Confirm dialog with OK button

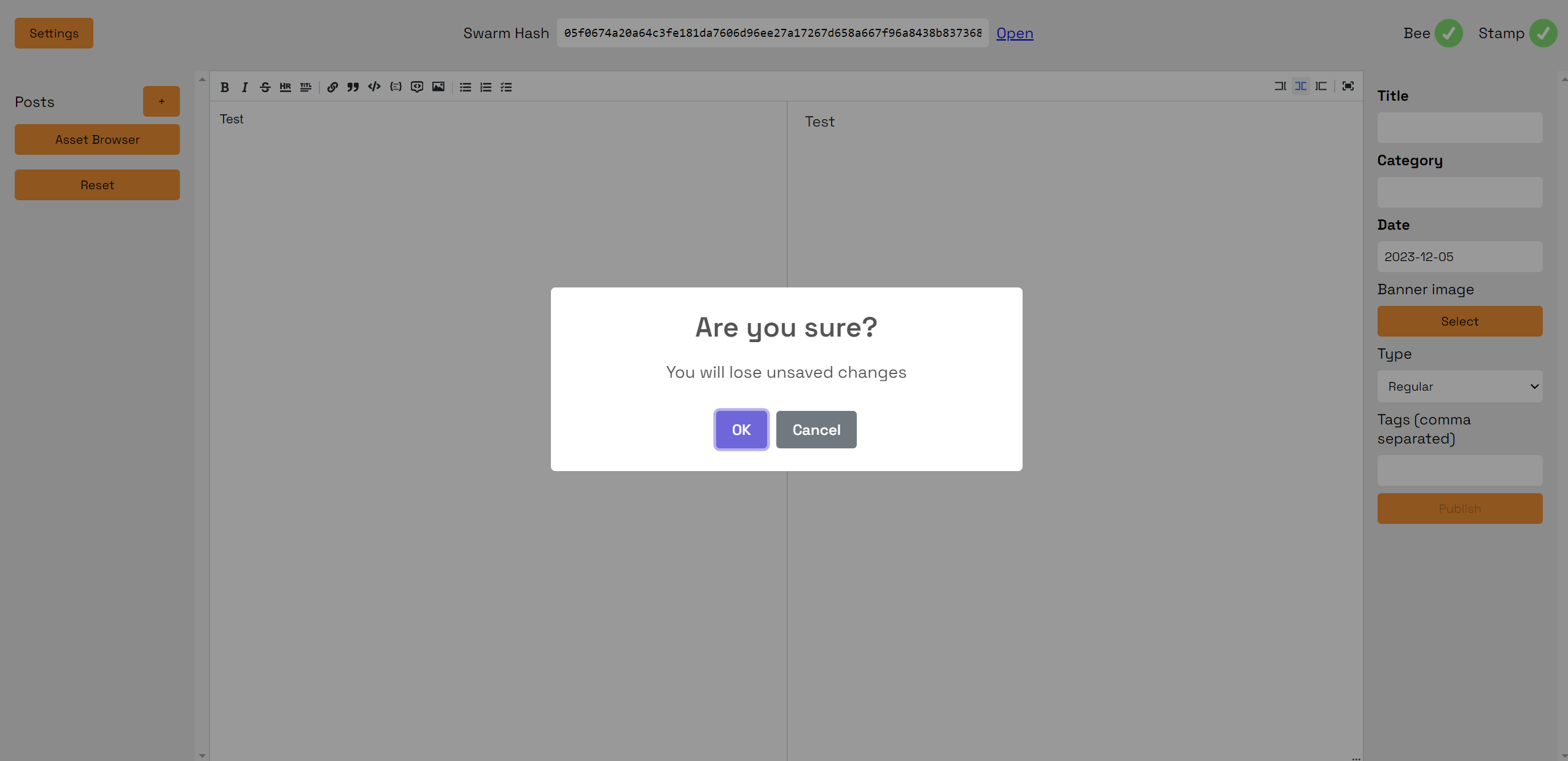point(741,429)
